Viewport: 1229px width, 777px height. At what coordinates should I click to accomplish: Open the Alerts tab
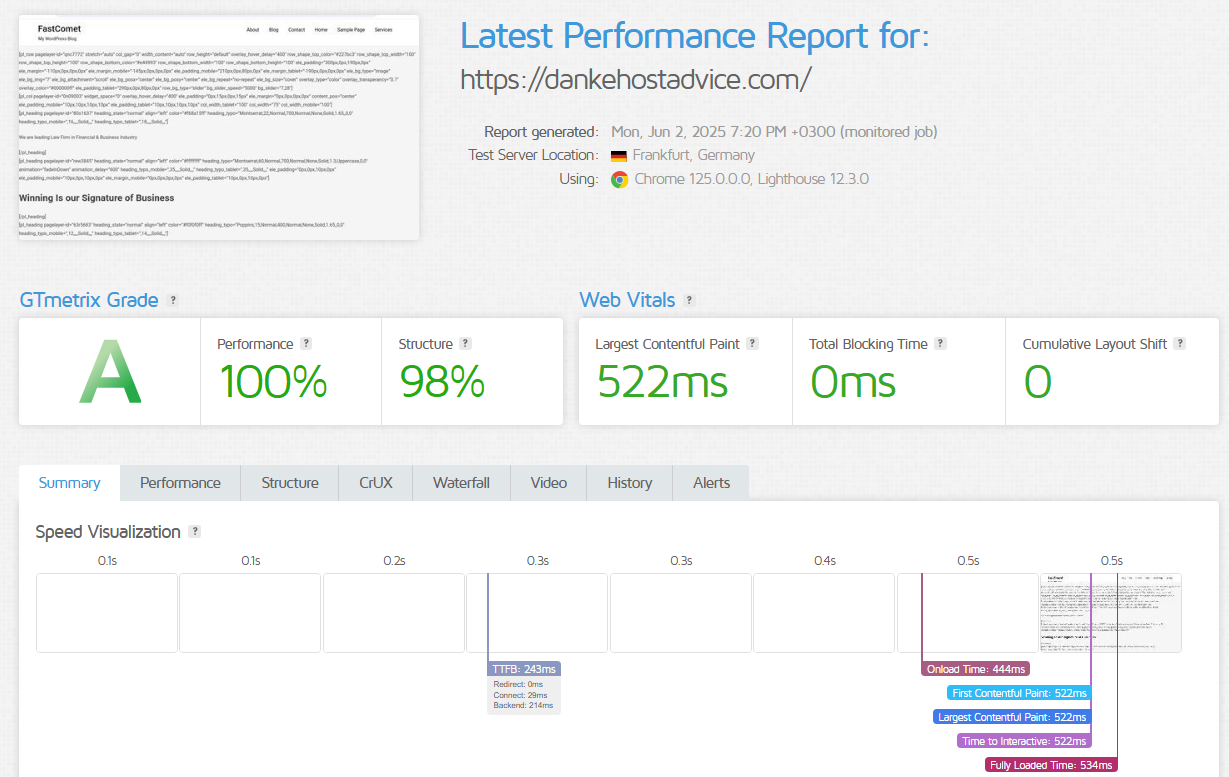click(711, 483)
